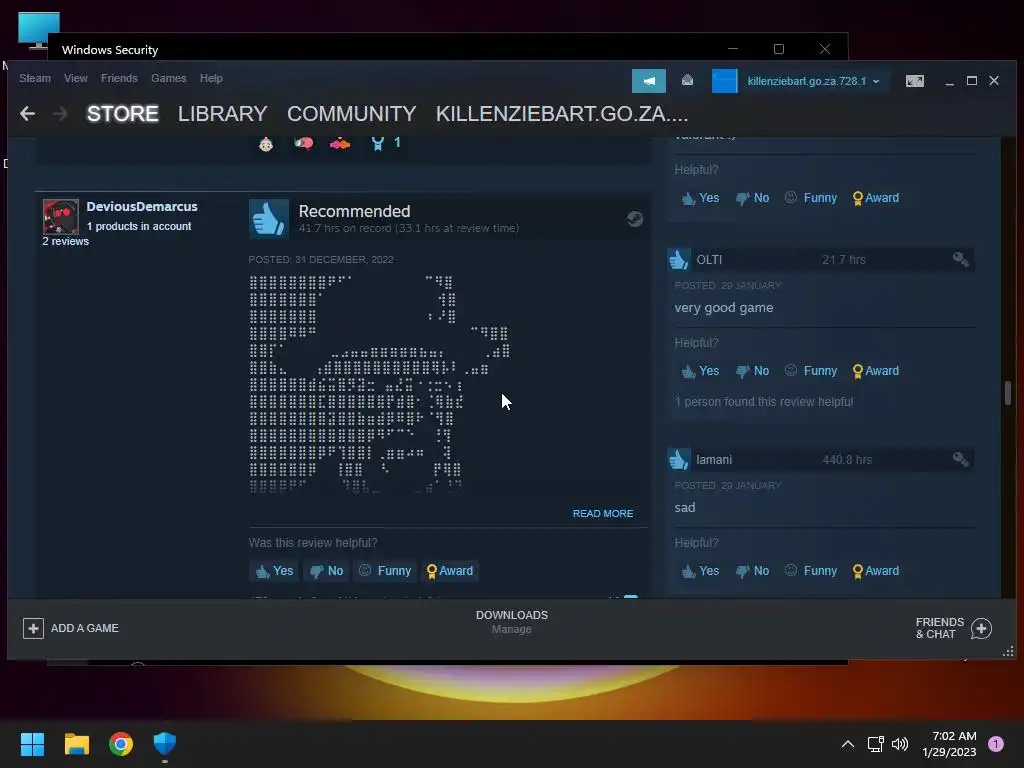This screenshot has height=768, width=1024.
Task: Open DeviousDemarcus's 2 reviews link
Action: click(x=65, y=242)
